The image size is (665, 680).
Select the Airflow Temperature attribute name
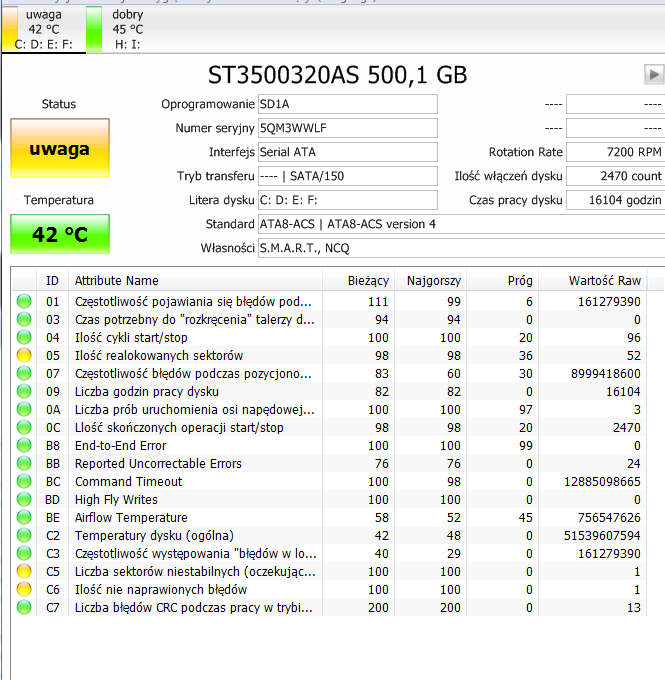131,517
